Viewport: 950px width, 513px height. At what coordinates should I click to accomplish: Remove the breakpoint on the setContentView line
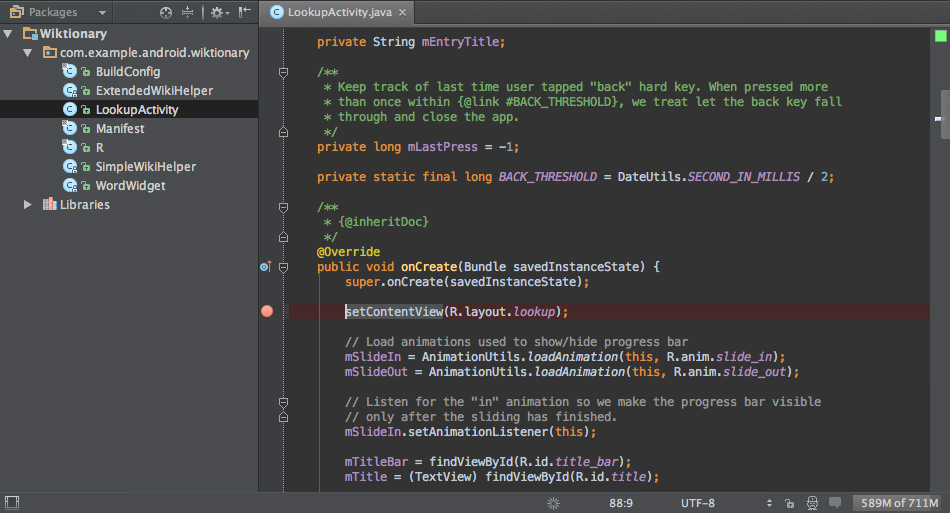(x=267, y=311)
